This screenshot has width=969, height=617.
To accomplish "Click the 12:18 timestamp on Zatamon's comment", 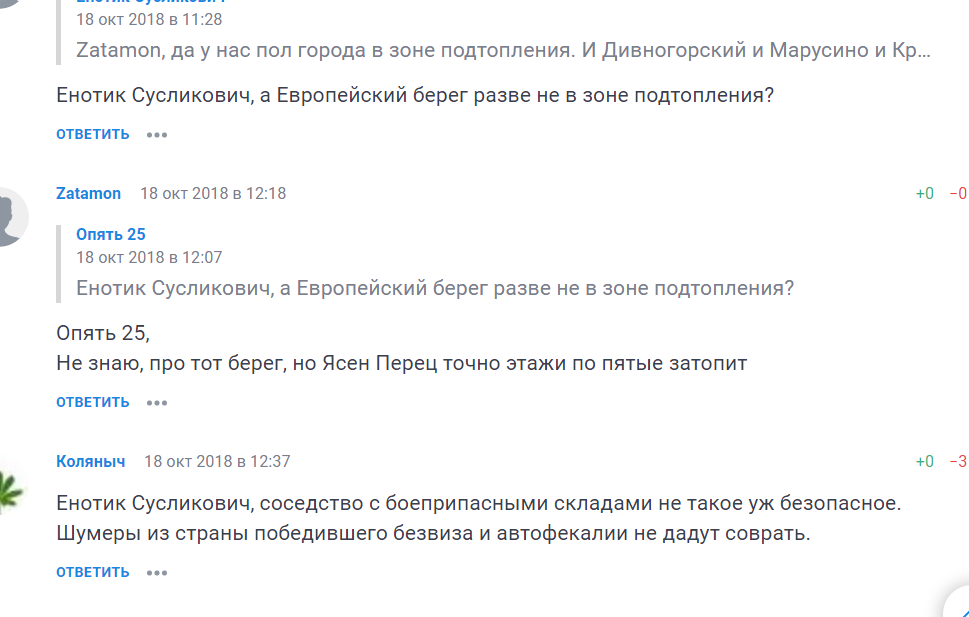I will tap(213, 194).
